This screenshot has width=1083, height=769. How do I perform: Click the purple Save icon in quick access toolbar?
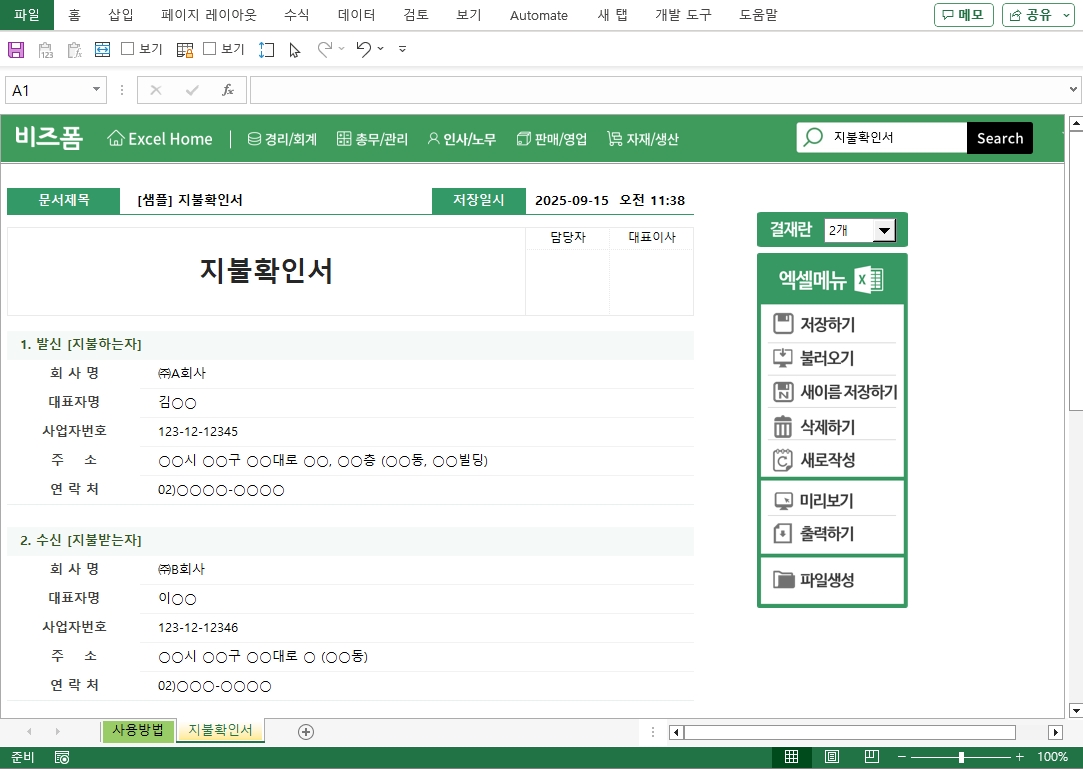[x=16, y=49]
